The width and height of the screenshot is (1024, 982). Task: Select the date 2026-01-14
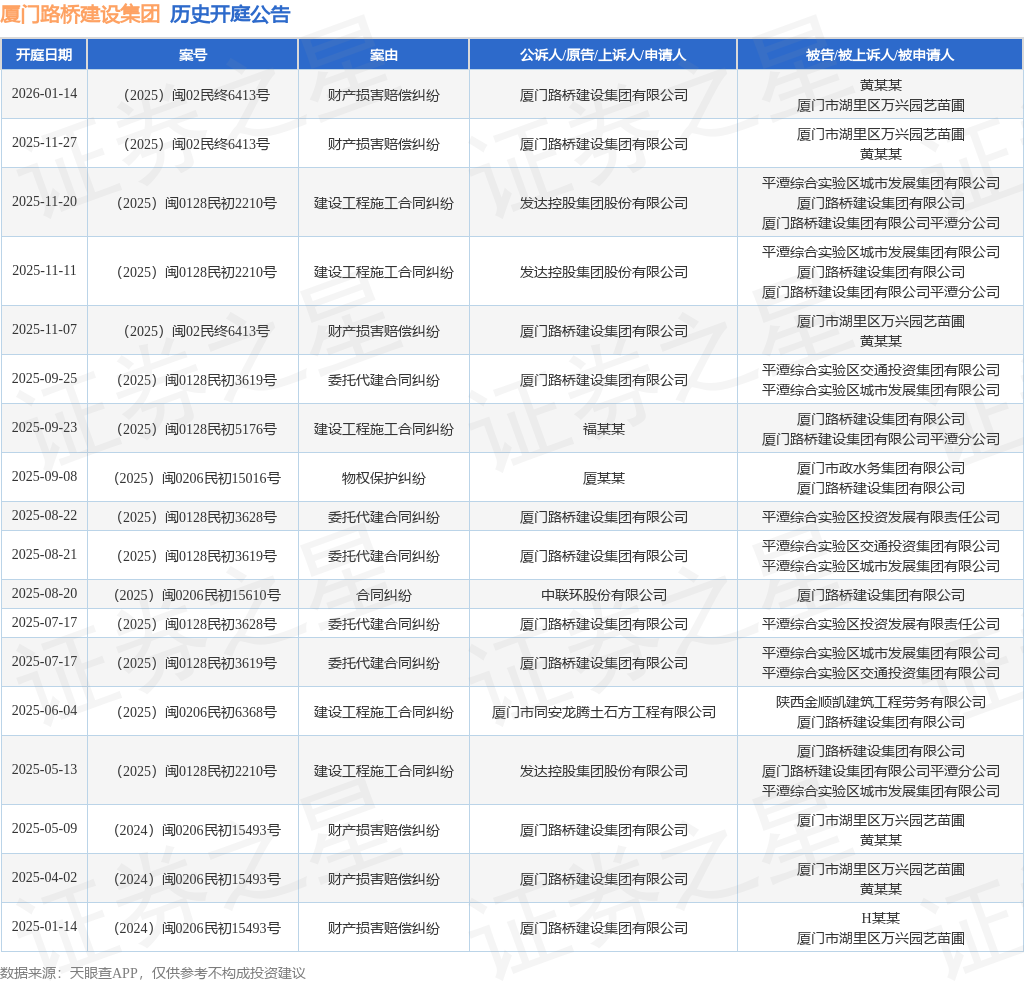pyautogui.click(x=44, y=93)
